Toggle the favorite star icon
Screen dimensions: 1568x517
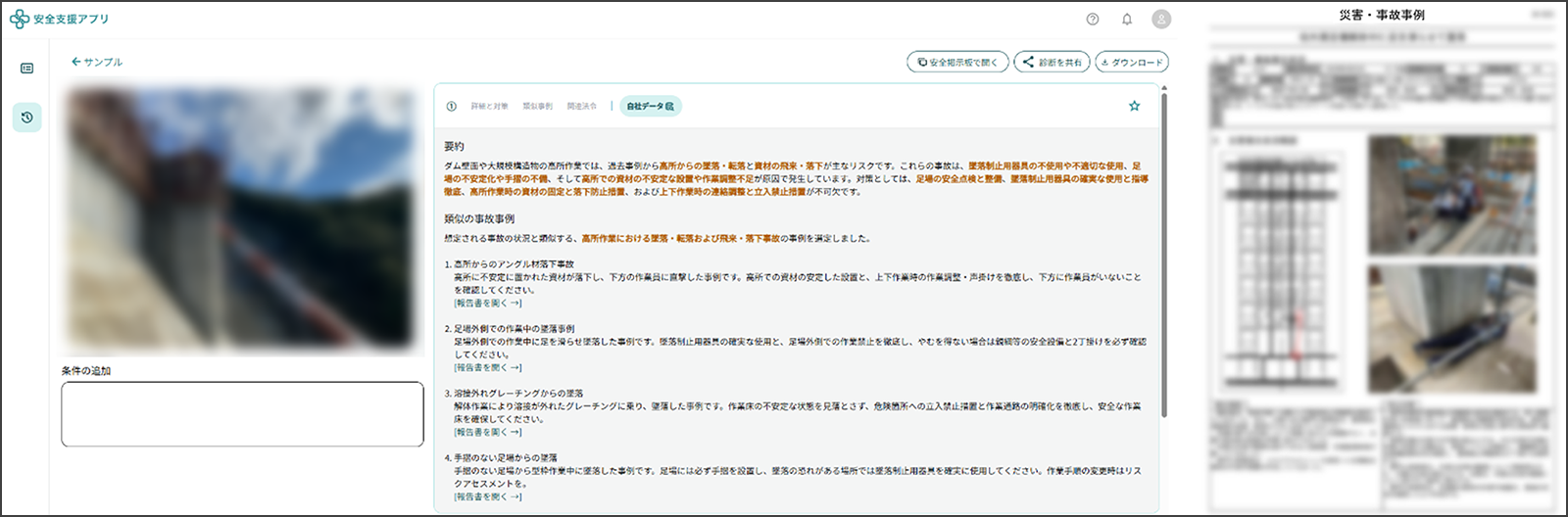(x=1135, y=106)
